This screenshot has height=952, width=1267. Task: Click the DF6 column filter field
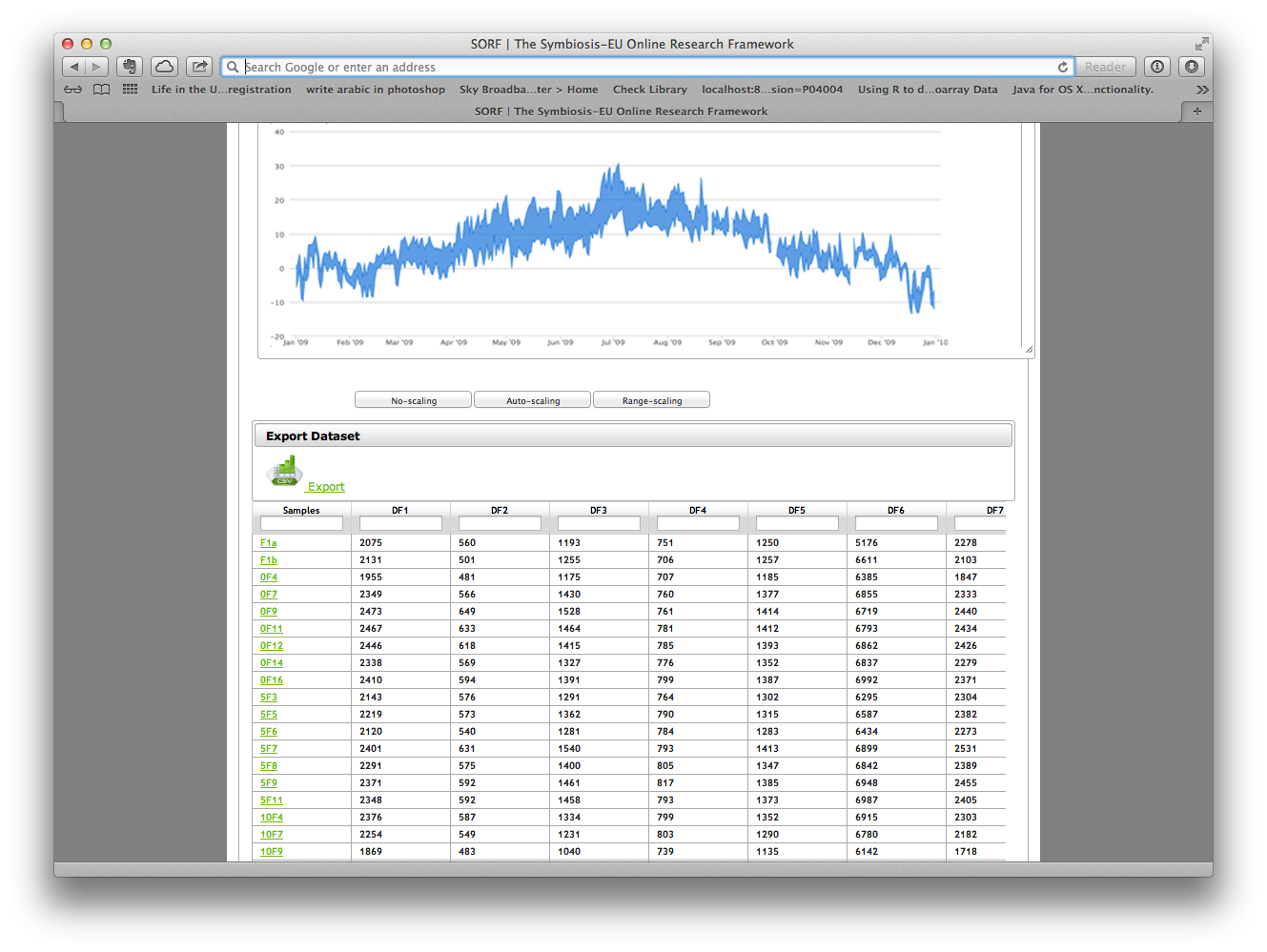(896, 523)
